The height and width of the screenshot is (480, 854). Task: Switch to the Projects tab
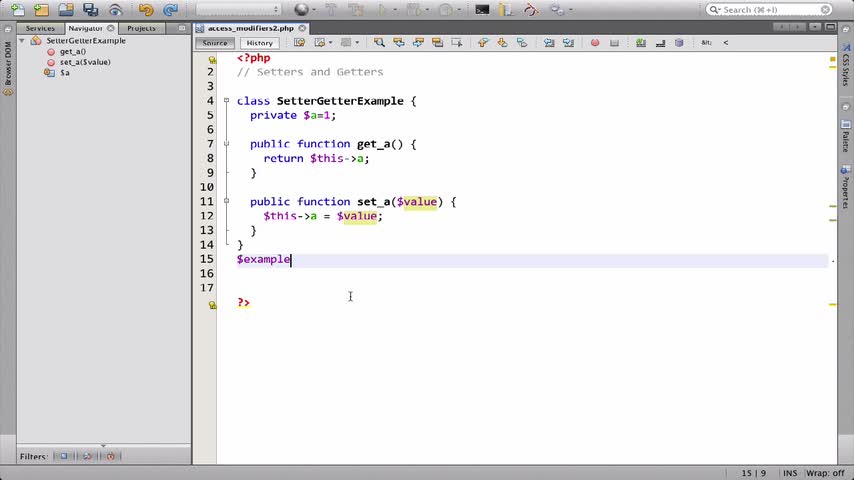click(141, 28)
